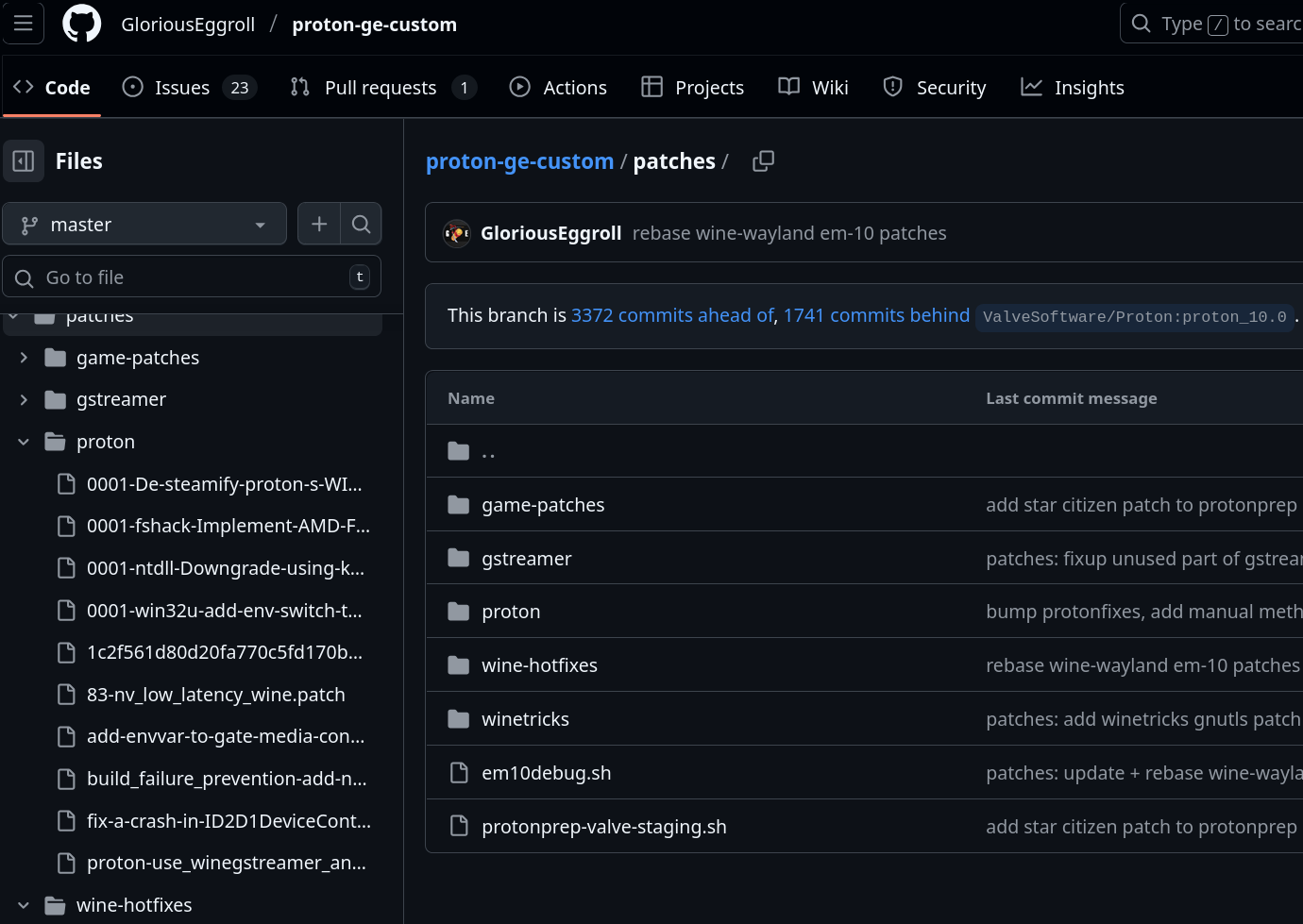Navigate to proton-ge-custom root in breadcrumb
Viewport: 1303px width, 924px height.
[x=519, y=161]
